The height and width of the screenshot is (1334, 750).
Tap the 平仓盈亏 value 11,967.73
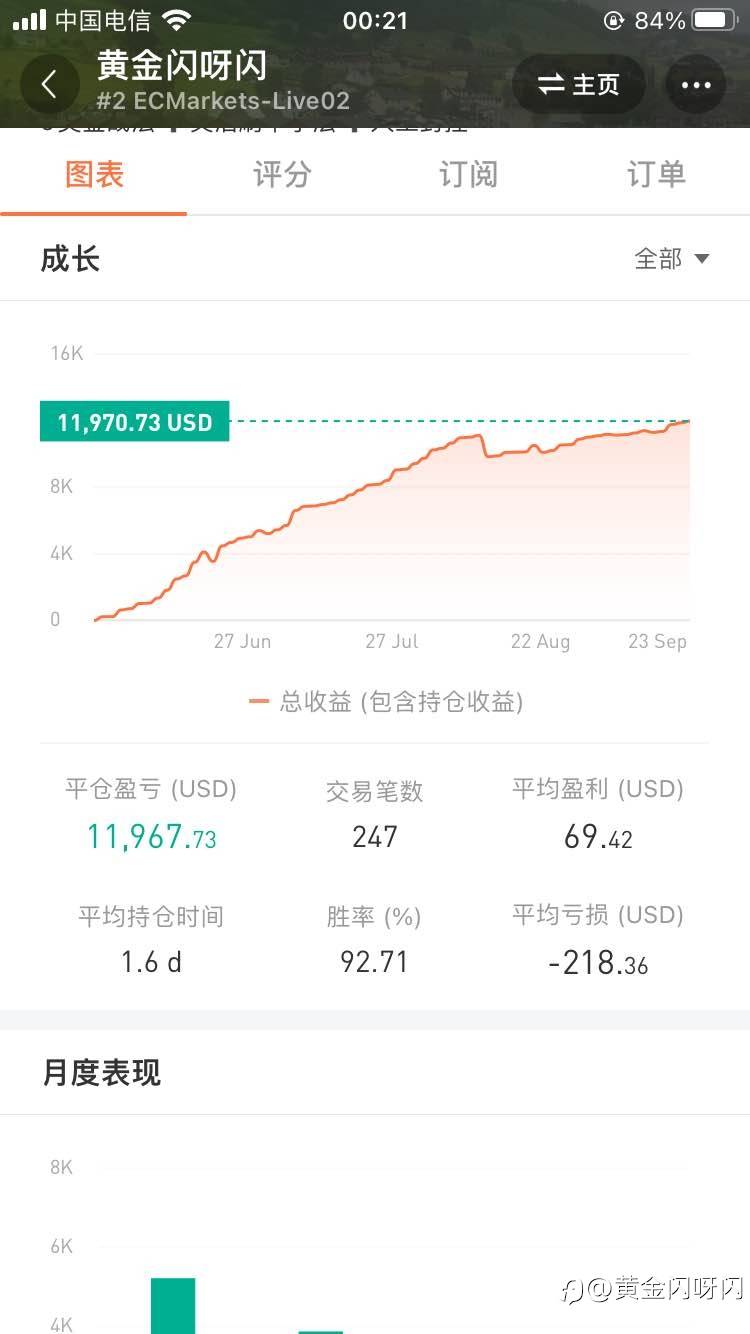(151, 837)
